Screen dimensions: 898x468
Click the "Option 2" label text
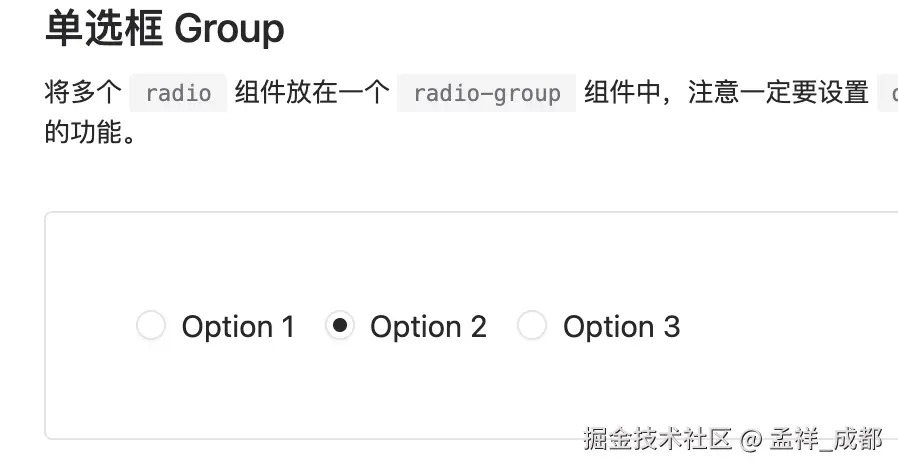[x=428, y=327]
